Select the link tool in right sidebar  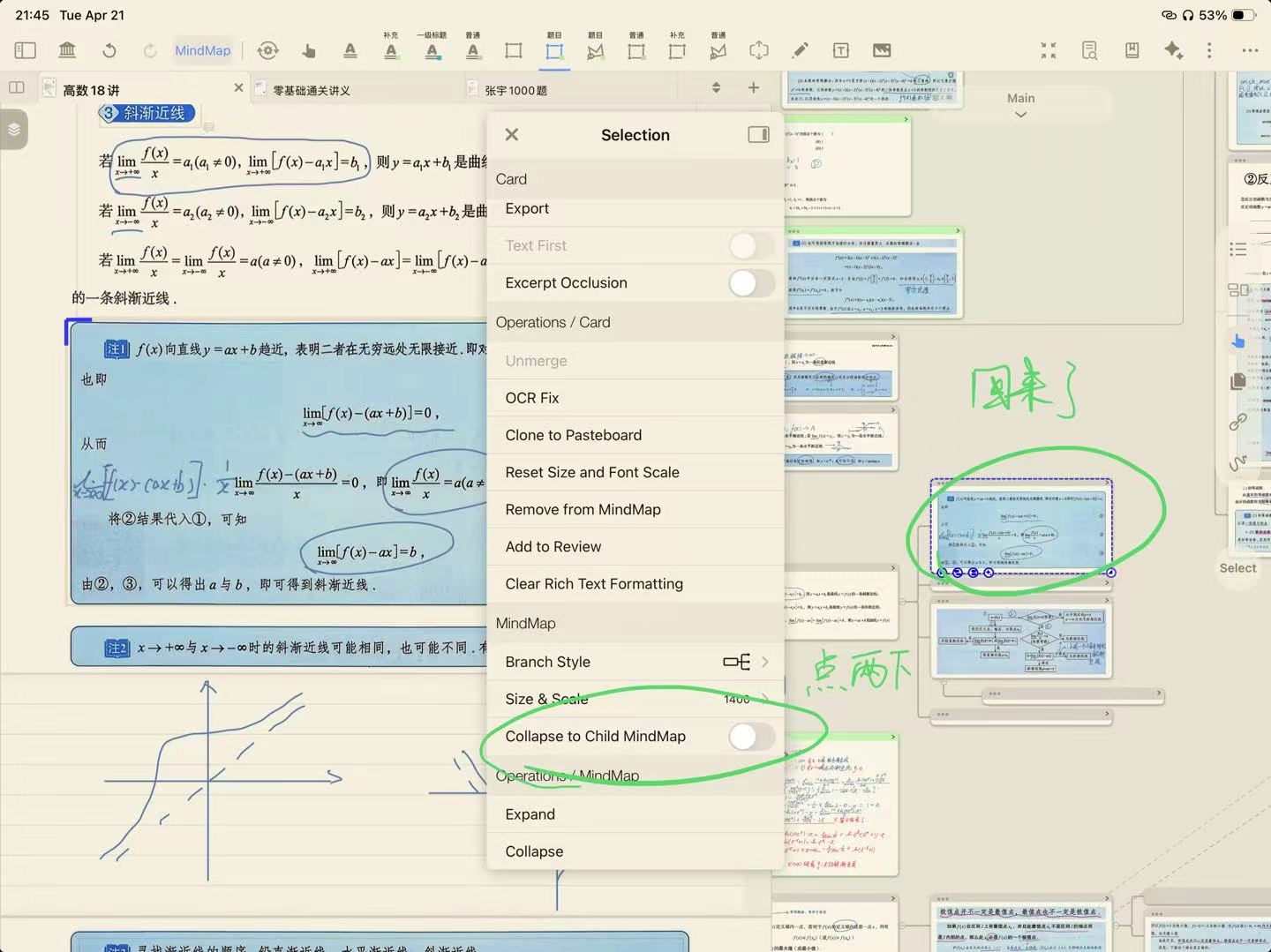(1238, 422)
